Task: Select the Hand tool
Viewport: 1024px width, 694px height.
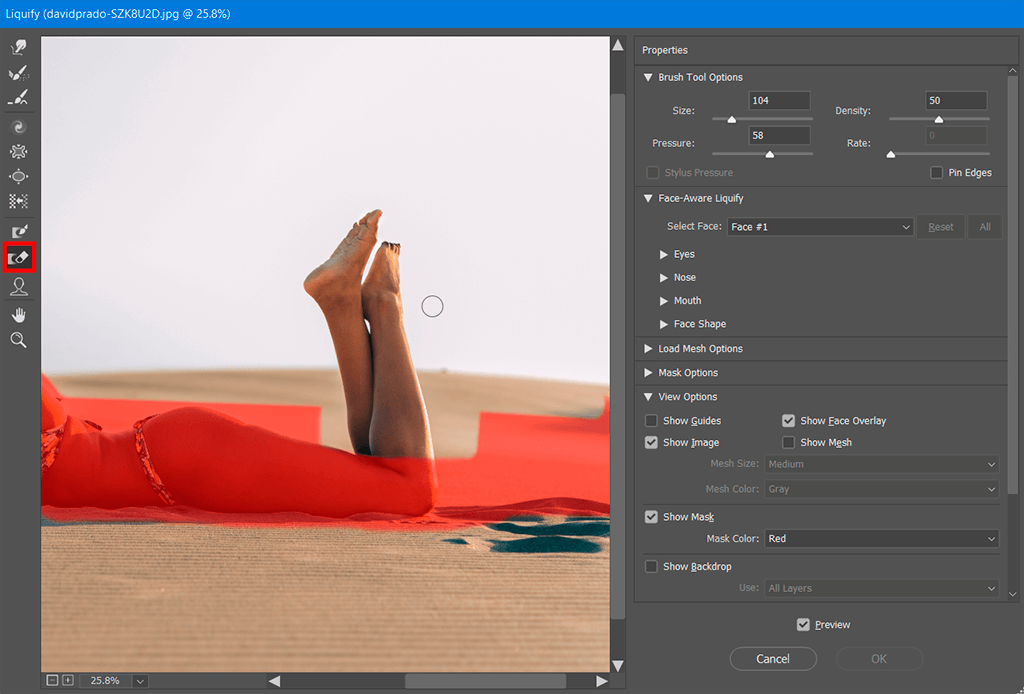Action: (18, 315)
